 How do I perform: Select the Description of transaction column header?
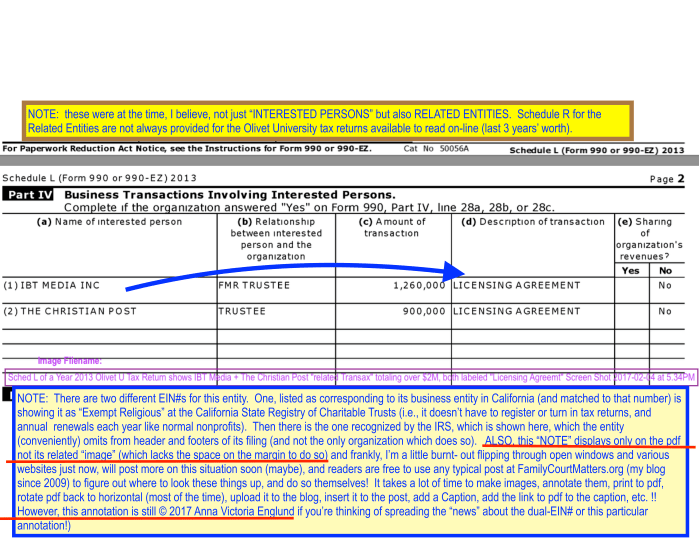532,222
